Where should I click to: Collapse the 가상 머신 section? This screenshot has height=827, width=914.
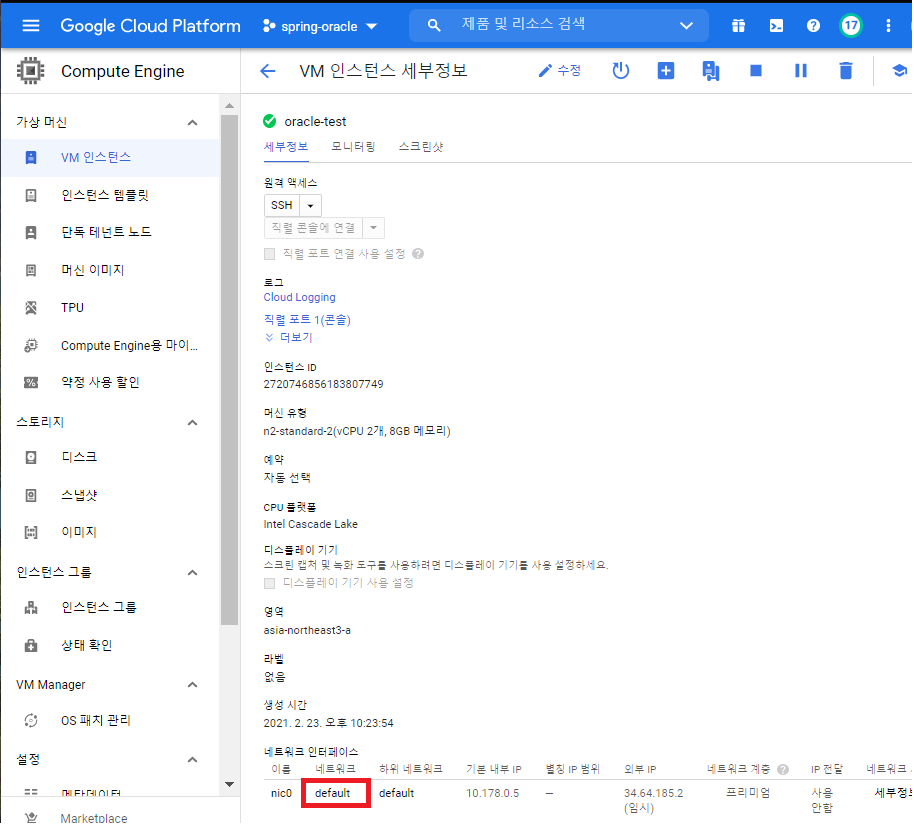[192, 122]
